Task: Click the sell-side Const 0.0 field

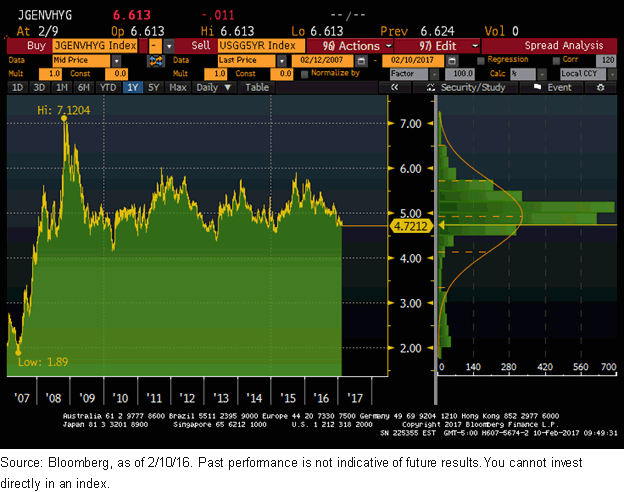Action: (282, 74)
